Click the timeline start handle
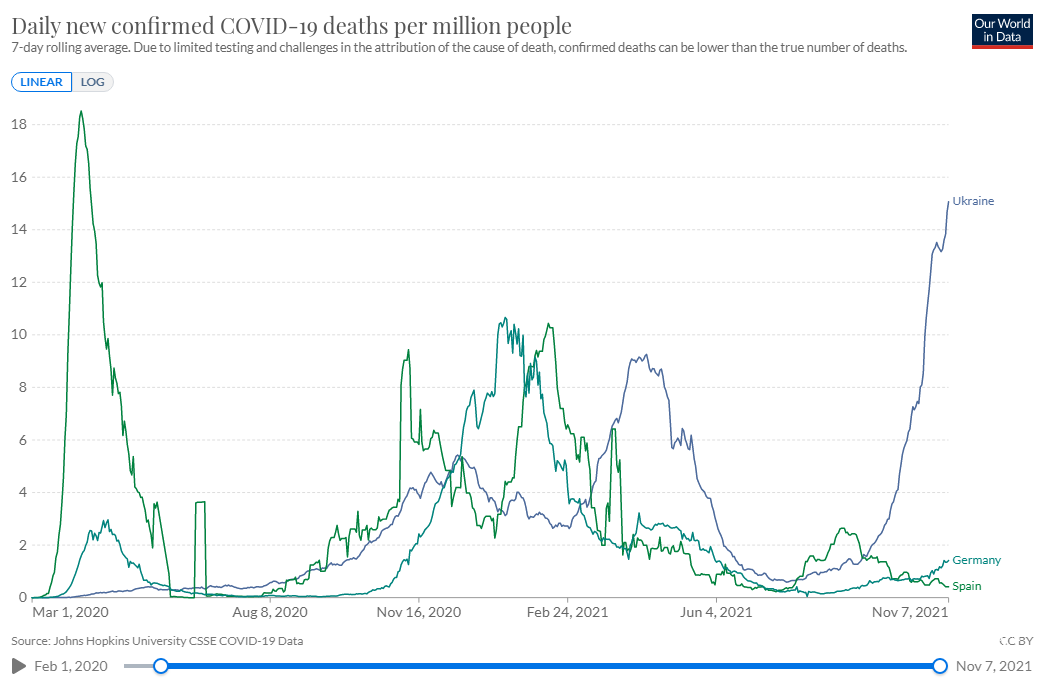 point(161,666)
